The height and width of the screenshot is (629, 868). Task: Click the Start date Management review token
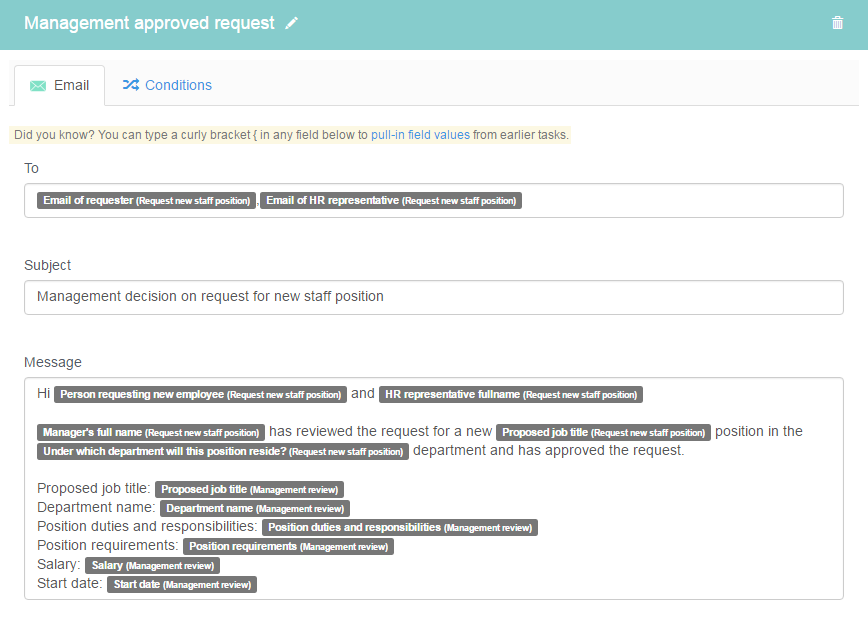tap(182, 584)
